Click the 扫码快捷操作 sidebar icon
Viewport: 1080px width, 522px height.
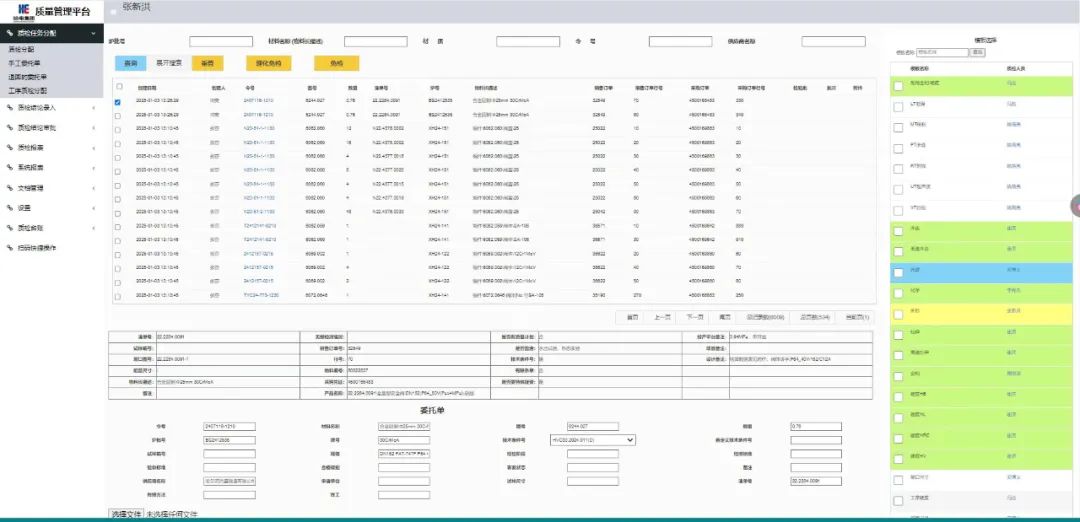pyautogui.click(x=10, y=248)
